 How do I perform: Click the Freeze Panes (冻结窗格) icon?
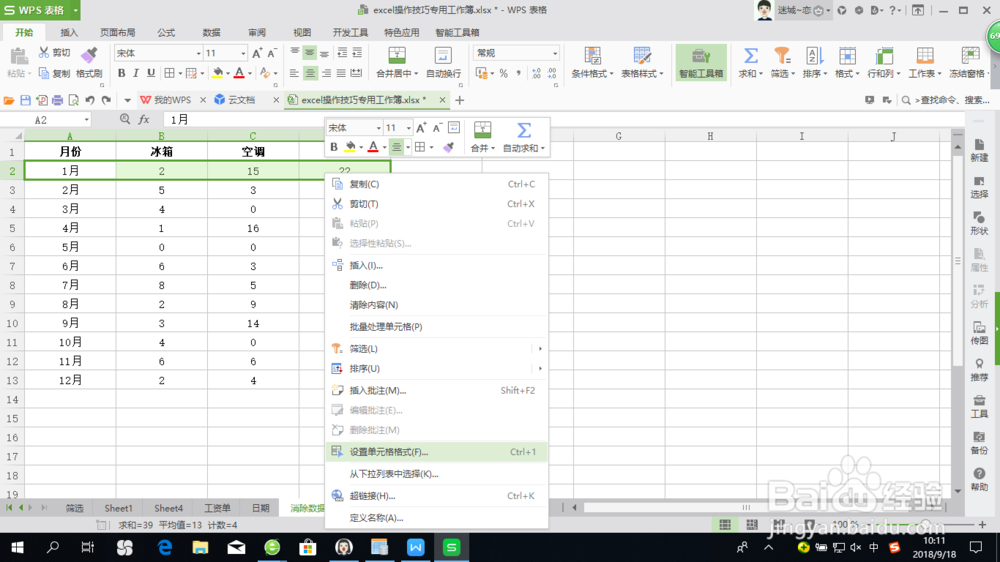pyautogui.click(x=970, y=55)
